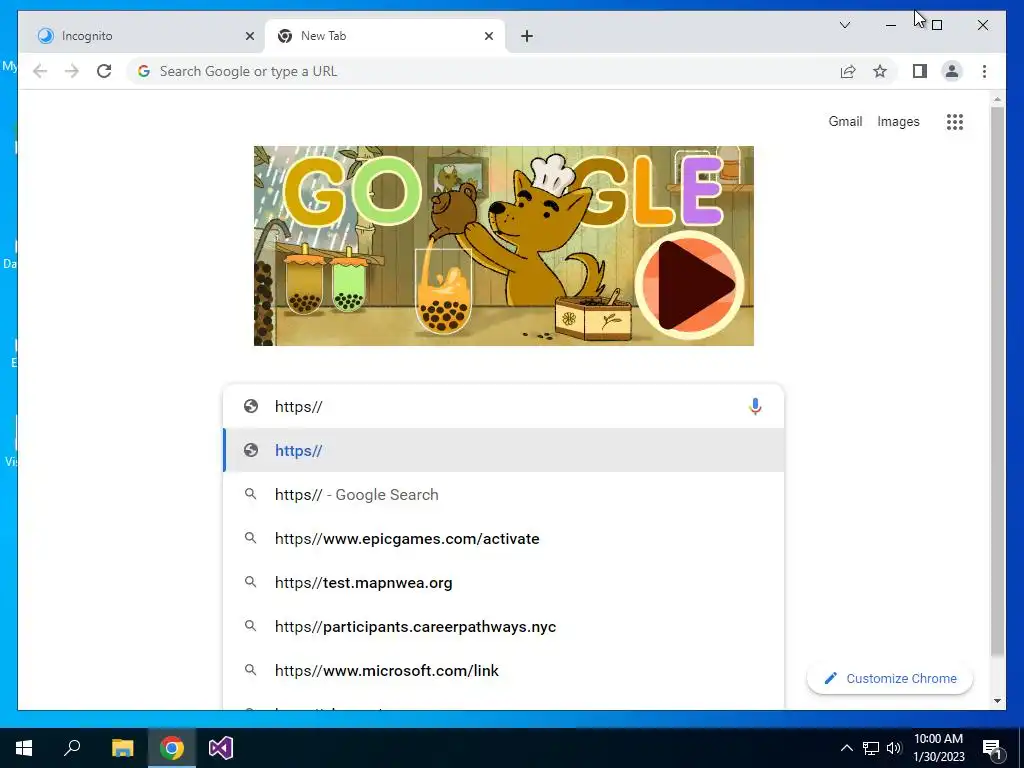Expand the tab search chevron
The height and width of the screenshot is (768, 1024).
pos(844,25)
